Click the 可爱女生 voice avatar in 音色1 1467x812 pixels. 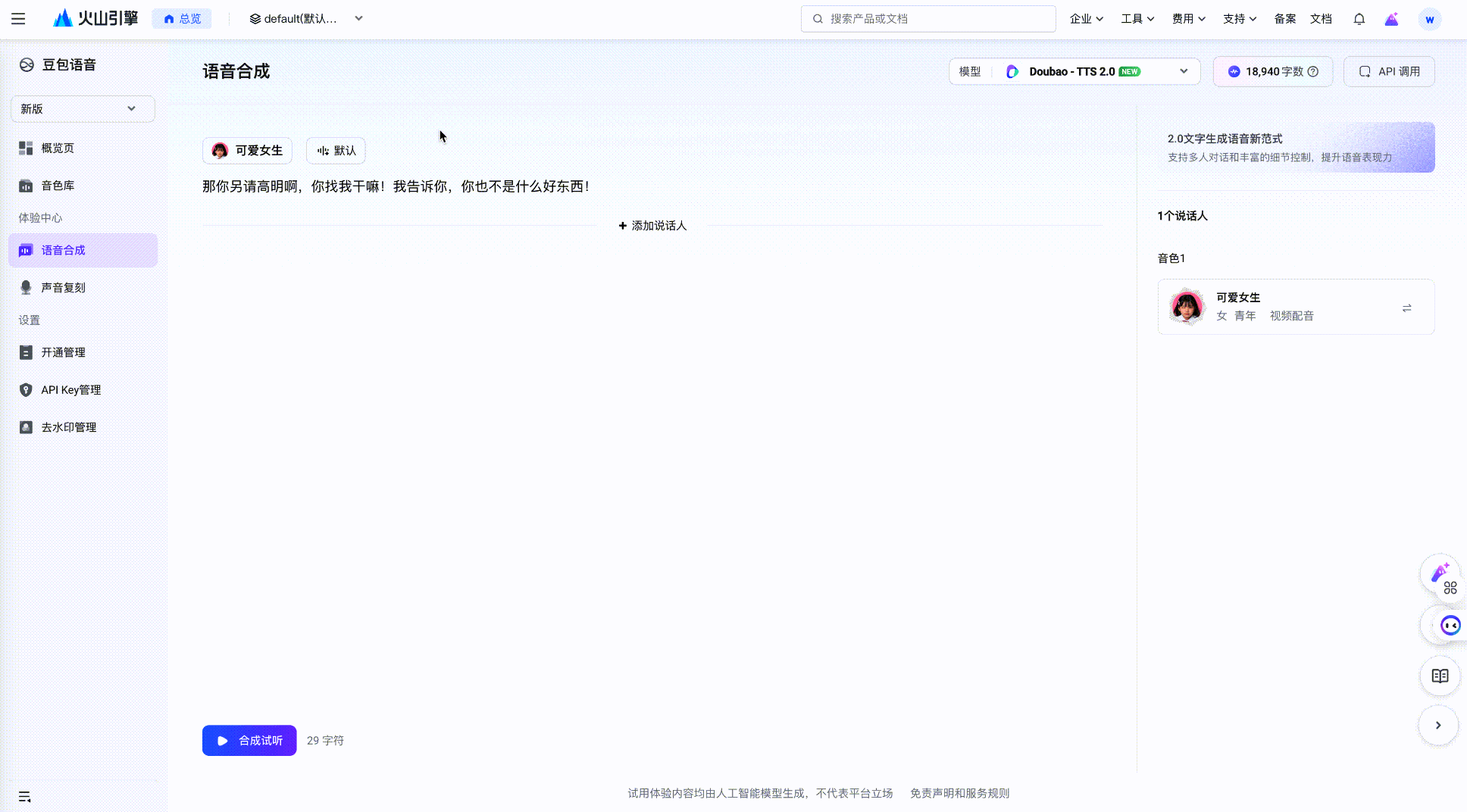pyautogui.click(x=1187, y=307)
